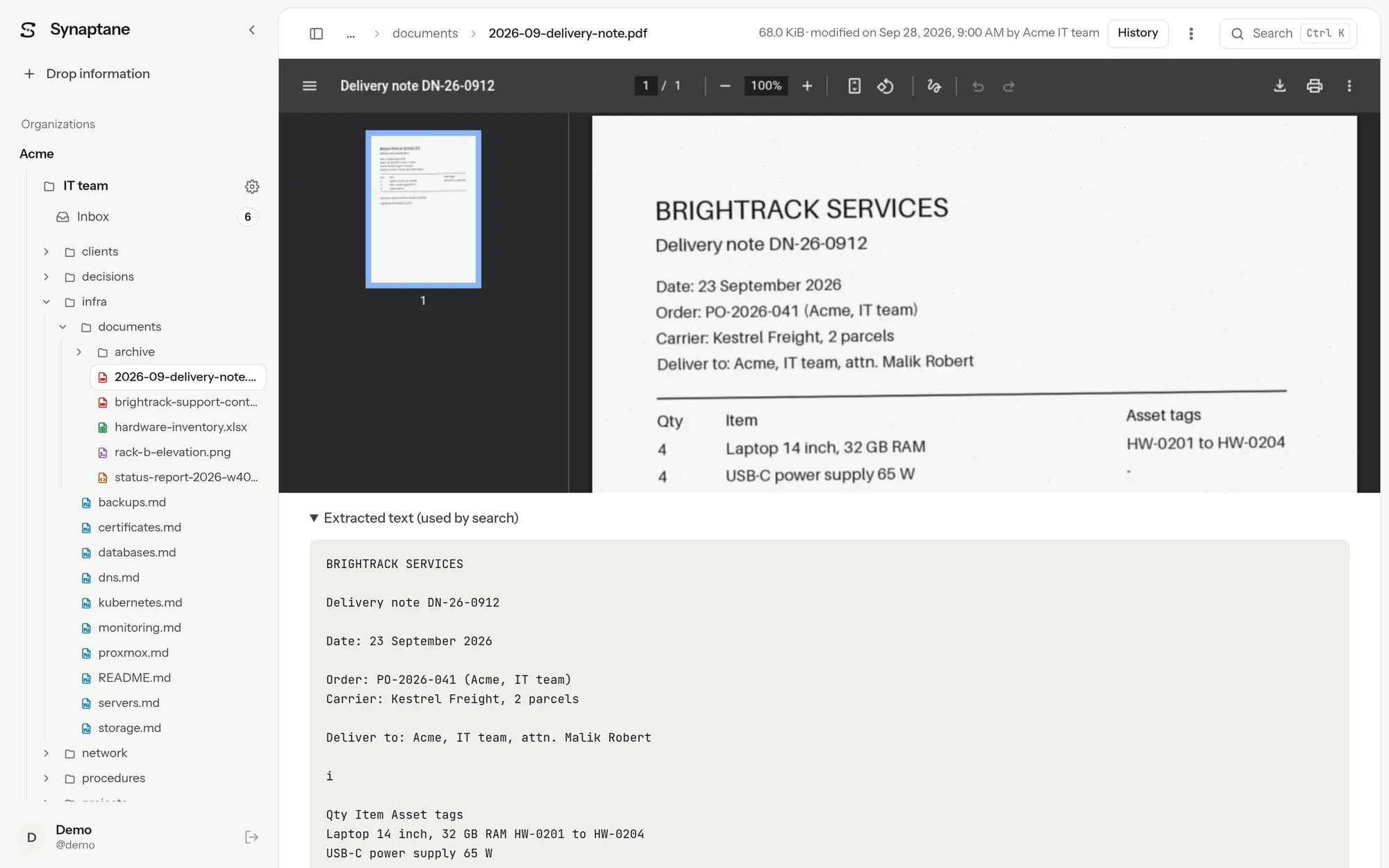The image size is (1389, 868).
Task: Click the PDF page number field
Action: pyautogui.click(x=645, y=85)
